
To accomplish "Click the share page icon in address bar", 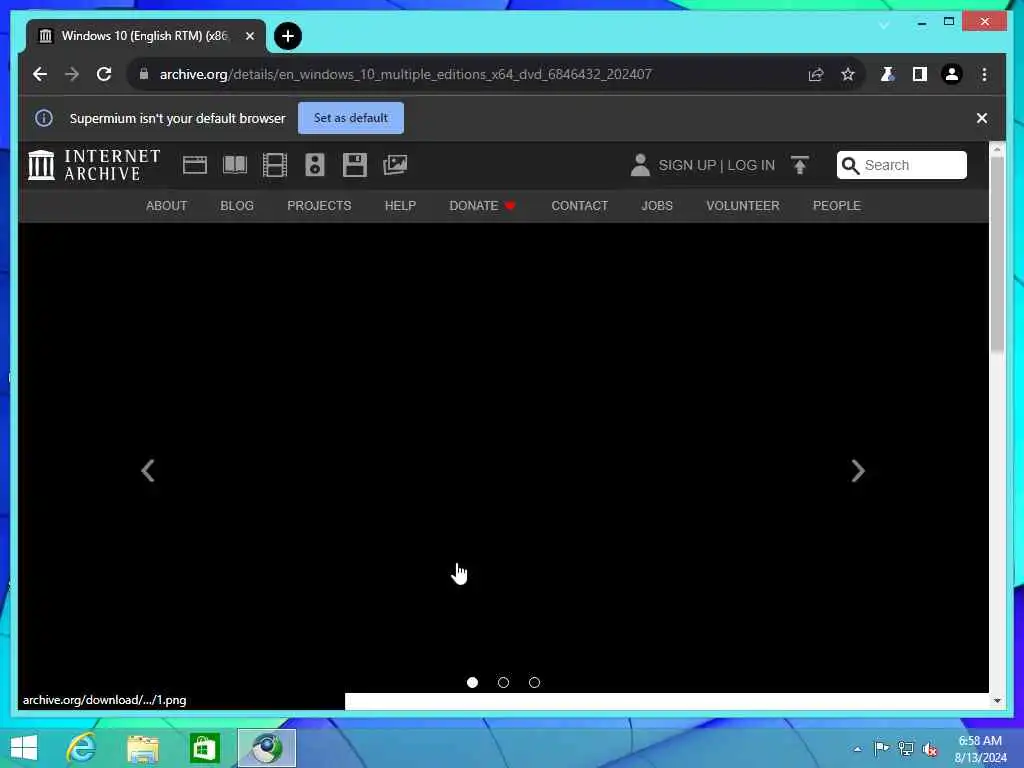I will (x=816, y=74).
